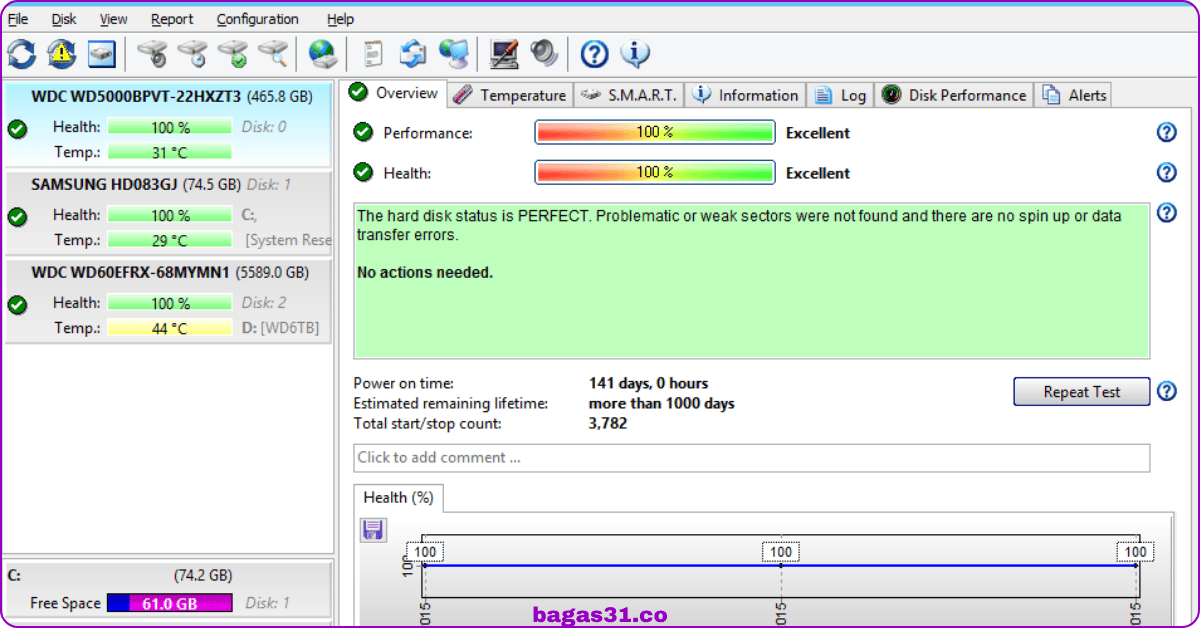This screenshot has height=628, width=1200.
Task: Open the blue disk window toolbar icon
Action: click(102, 53)
